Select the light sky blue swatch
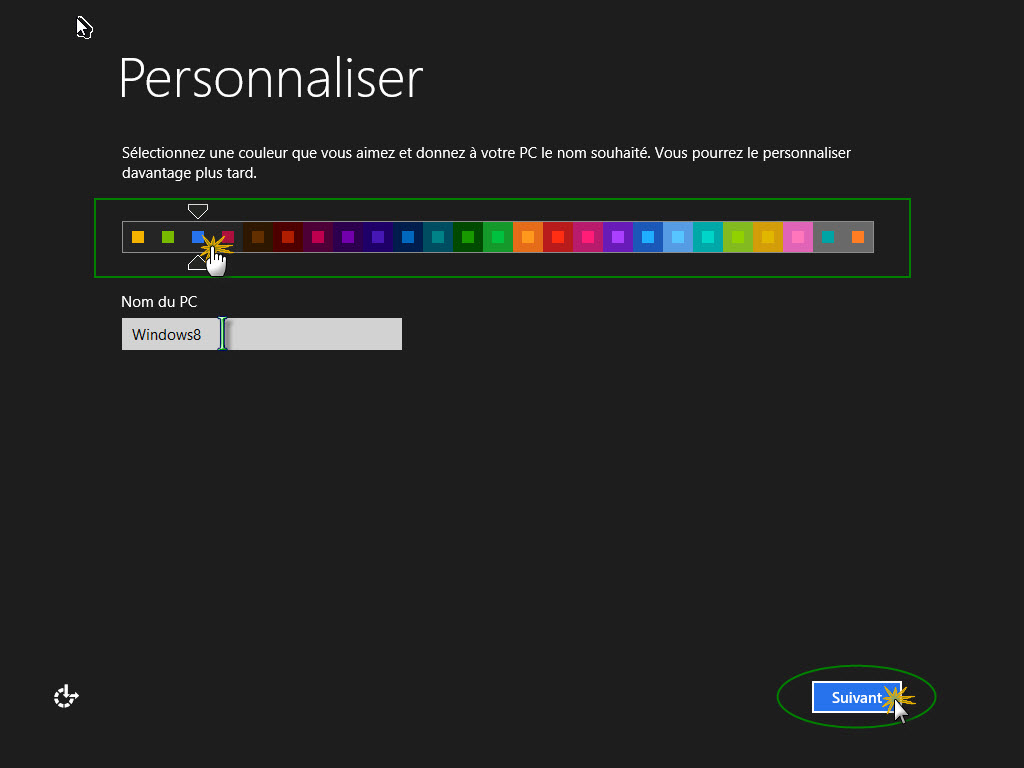The height and width of the screenshot is (768, 1024). tap(679, 237)
